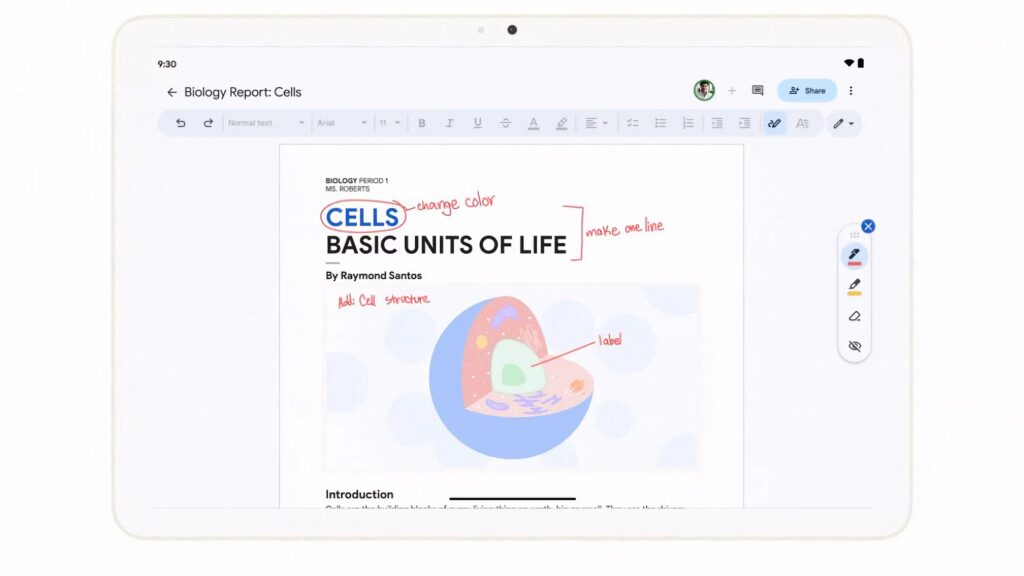Screen dimensions: 1024x576
Task: Check the battery status icon
Action: pyautogui.click(x=861, y=63)
